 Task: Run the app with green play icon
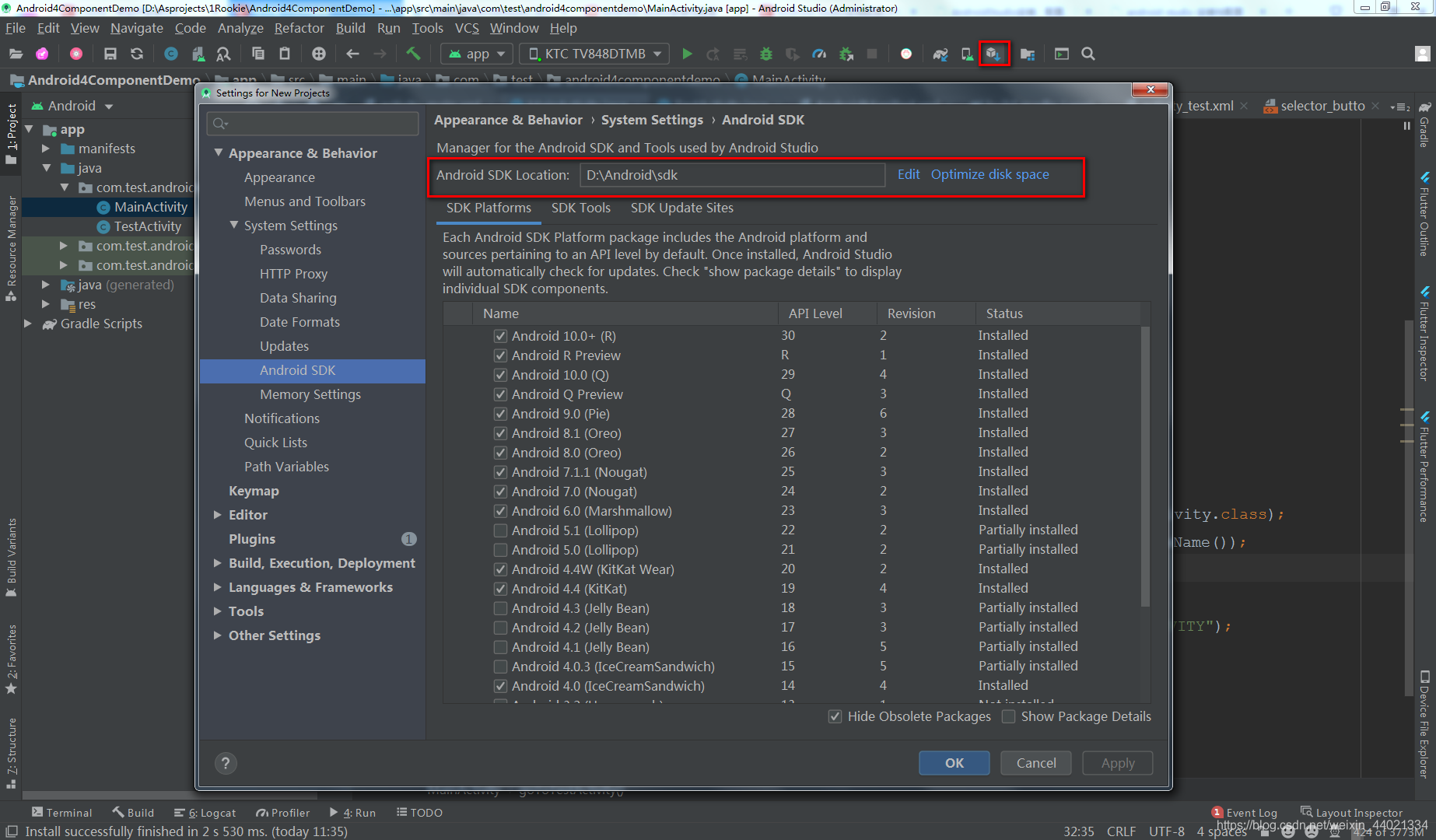687,54
